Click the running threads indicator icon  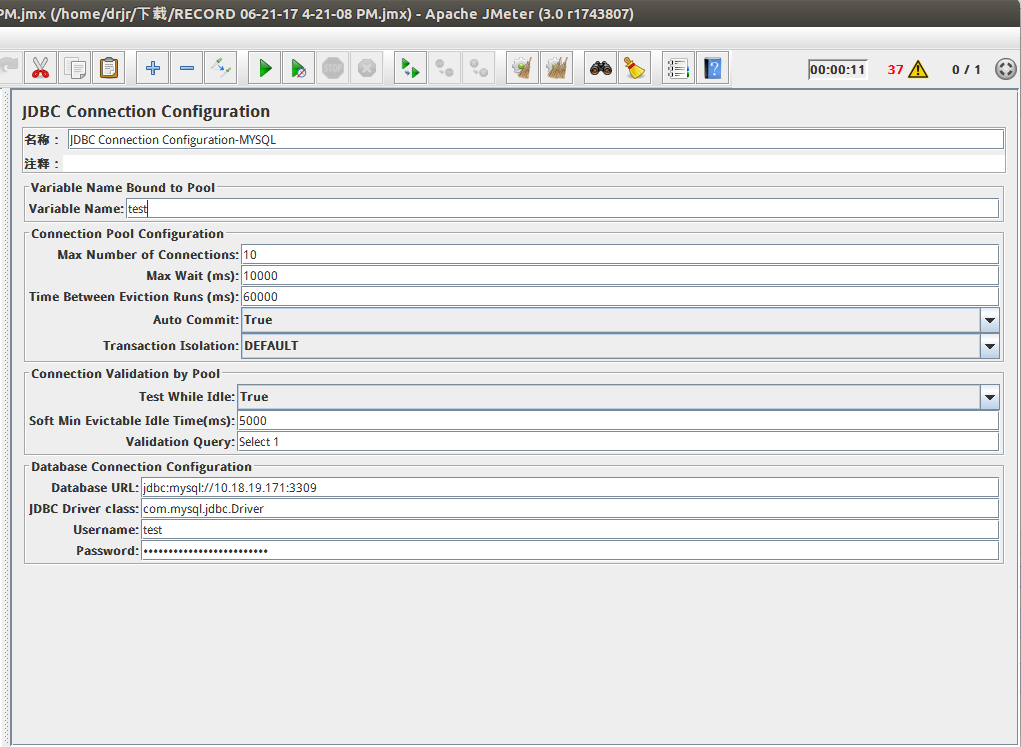click(x=1006, y=69)
